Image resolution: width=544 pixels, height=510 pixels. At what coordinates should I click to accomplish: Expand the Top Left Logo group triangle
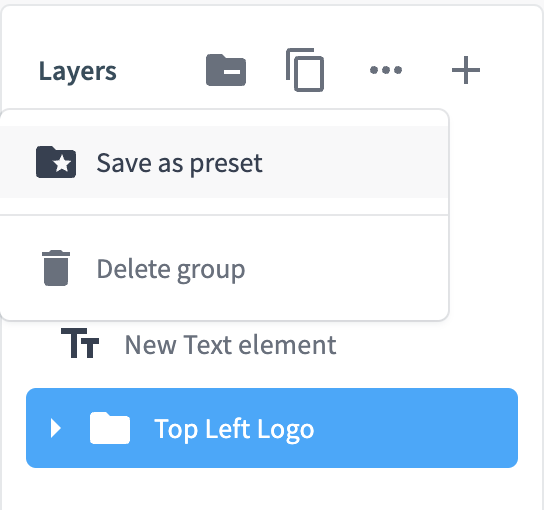click(56, 428)
